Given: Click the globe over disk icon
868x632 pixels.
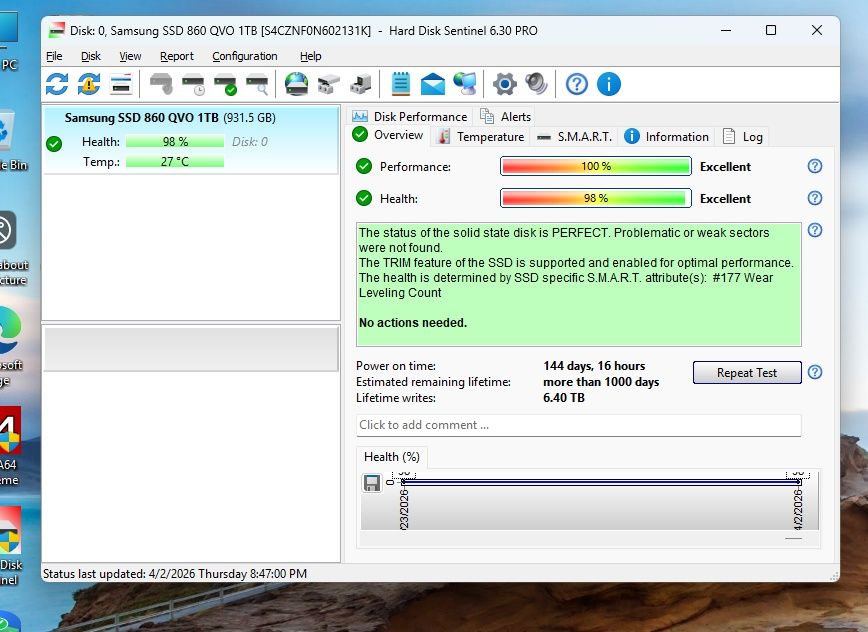Looking at the screenshot, I should (297, 84).
